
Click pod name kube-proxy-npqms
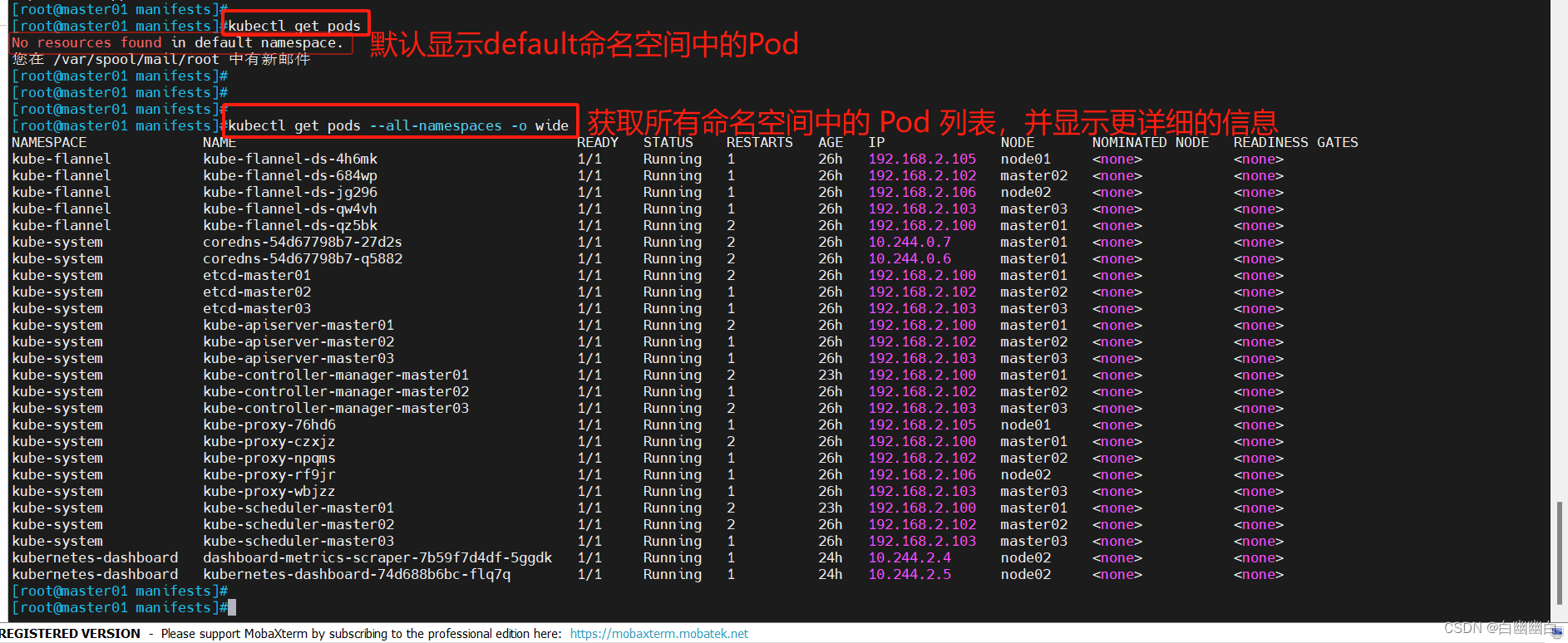pos(269,458)
